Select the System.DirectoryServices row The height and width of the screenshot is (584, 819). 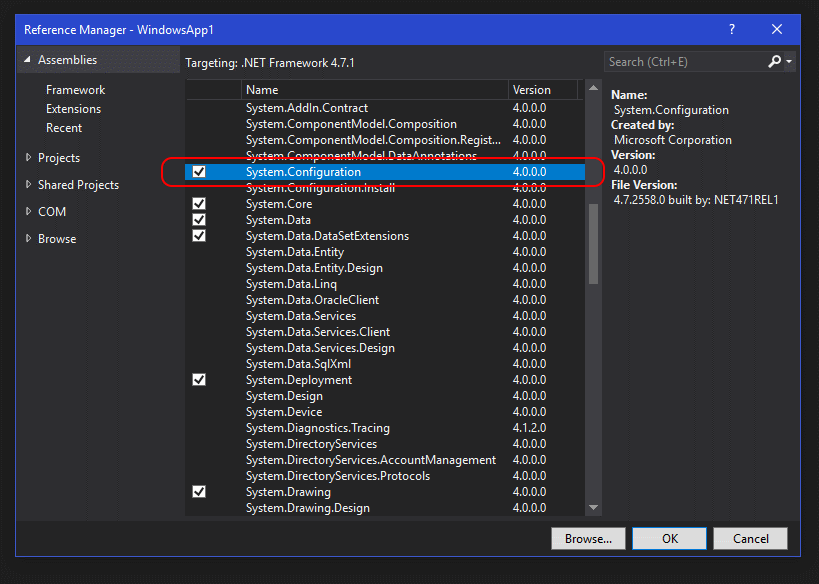tap(385, 444)
